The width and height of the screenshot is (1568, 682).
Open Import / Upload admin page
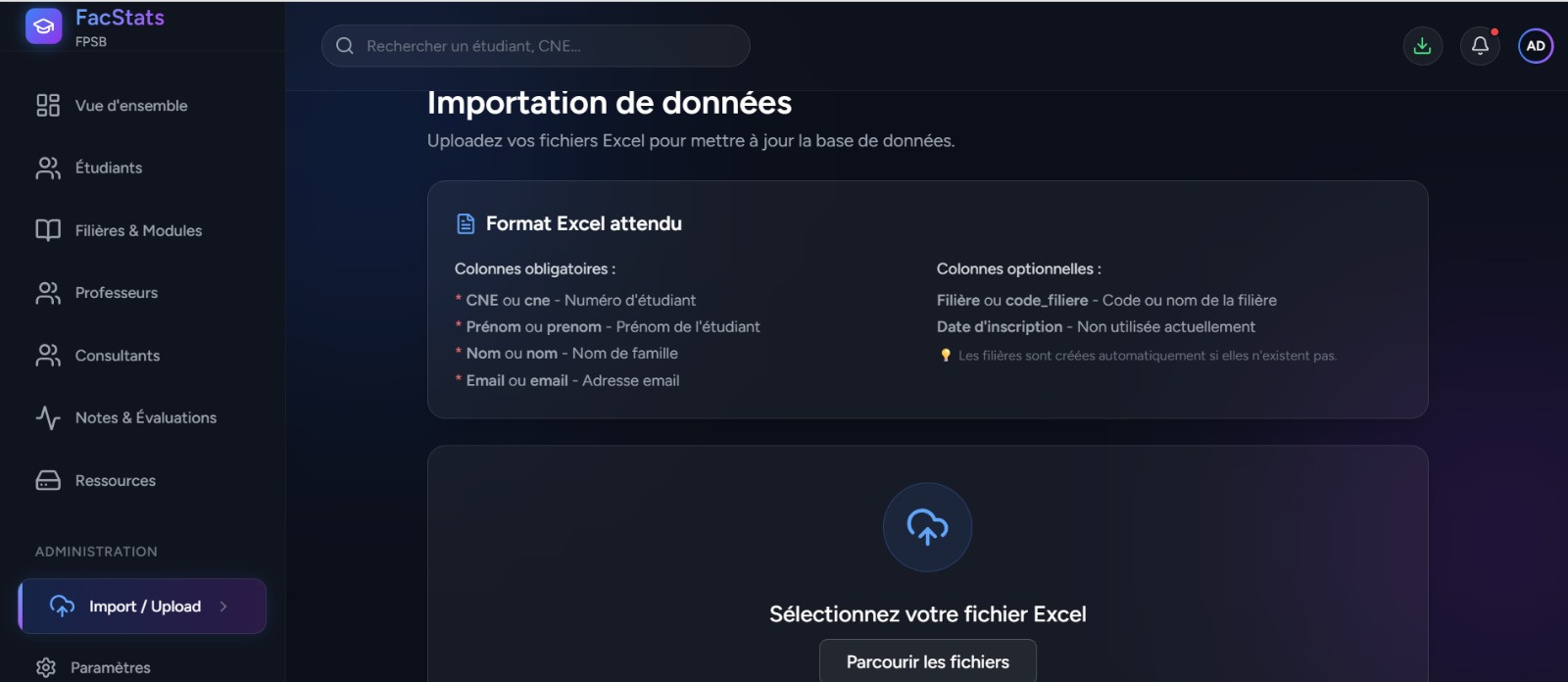click(x=142, y=607)
